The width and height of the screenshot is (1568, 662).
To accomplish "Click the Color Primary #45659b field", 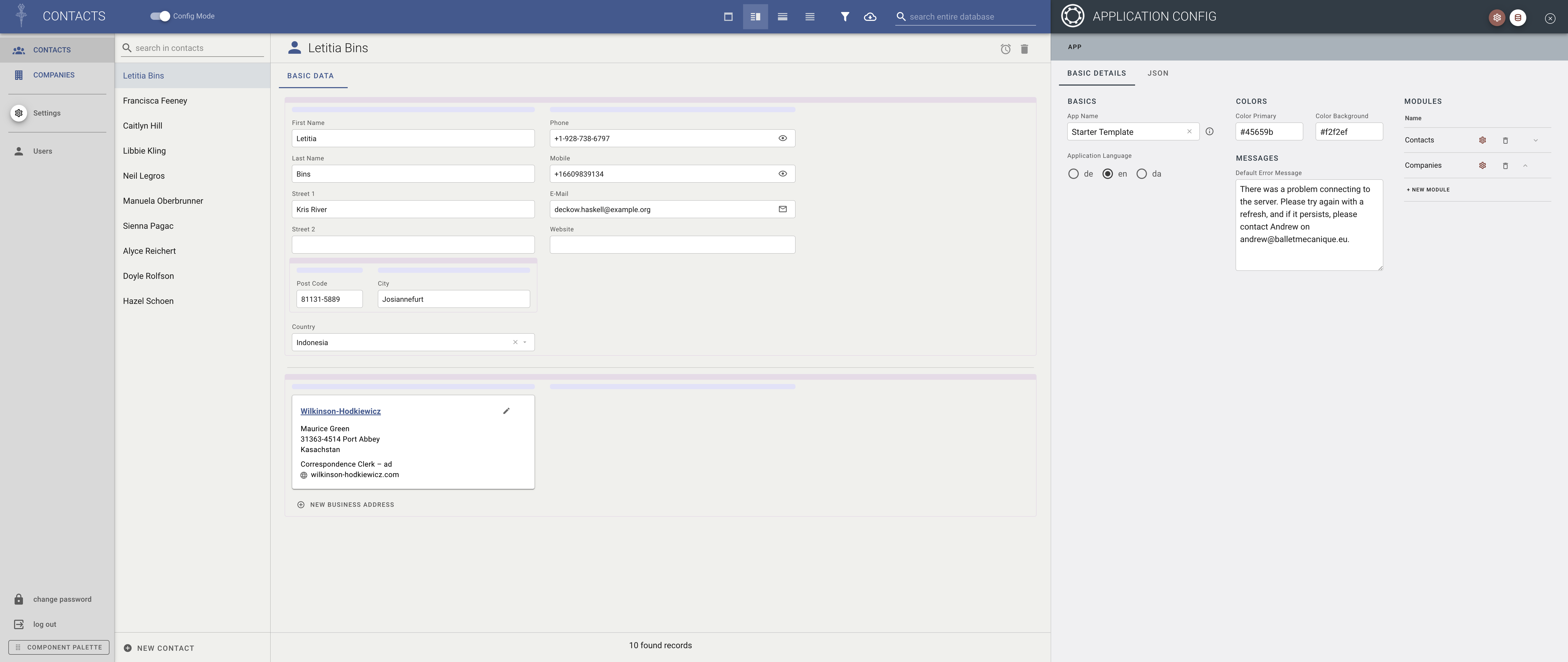I will (1269, 131).
